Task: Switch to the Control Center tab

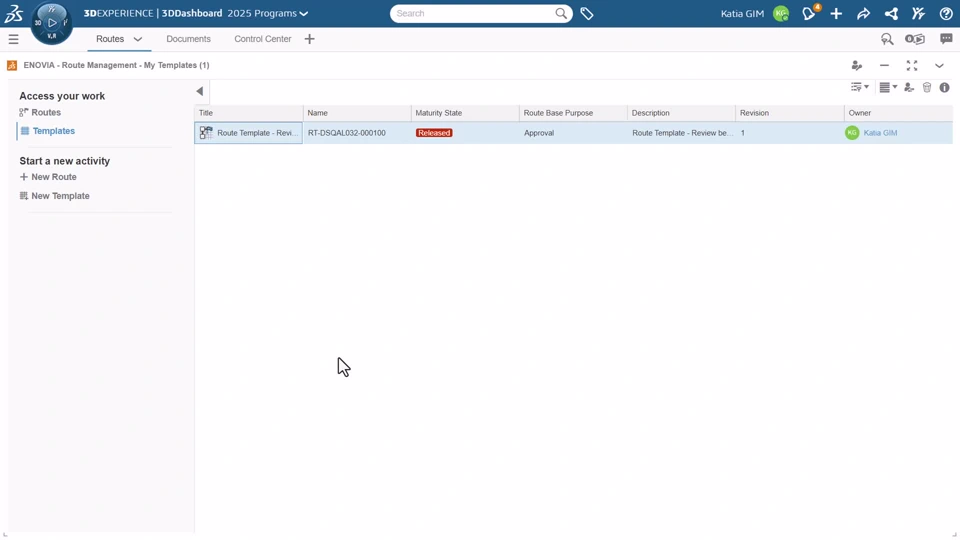Action: tap(263, 39)
